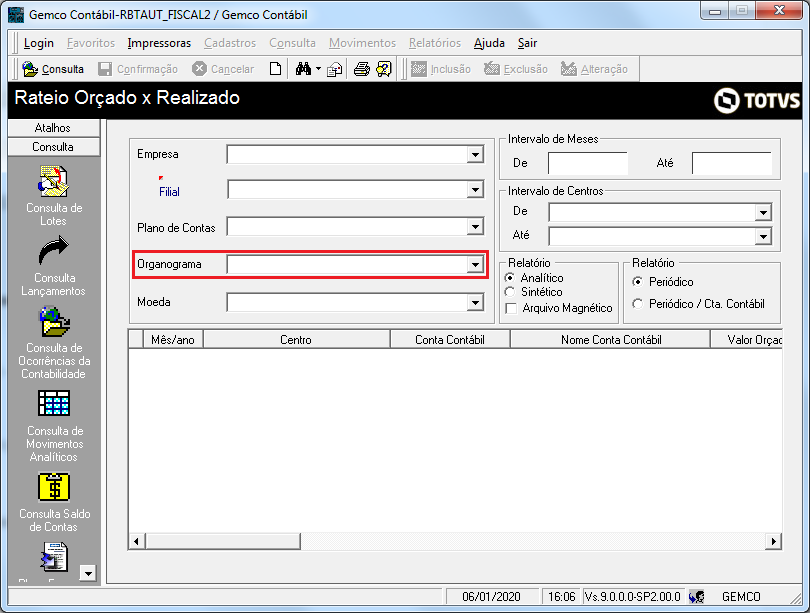Open the Cadastros menu
This screenshot has width=810, height=613.
230,43
